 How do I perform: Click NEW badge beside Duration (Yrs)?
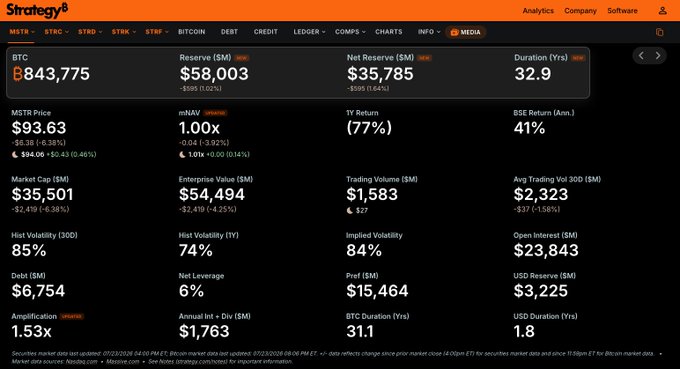(578, 58)
